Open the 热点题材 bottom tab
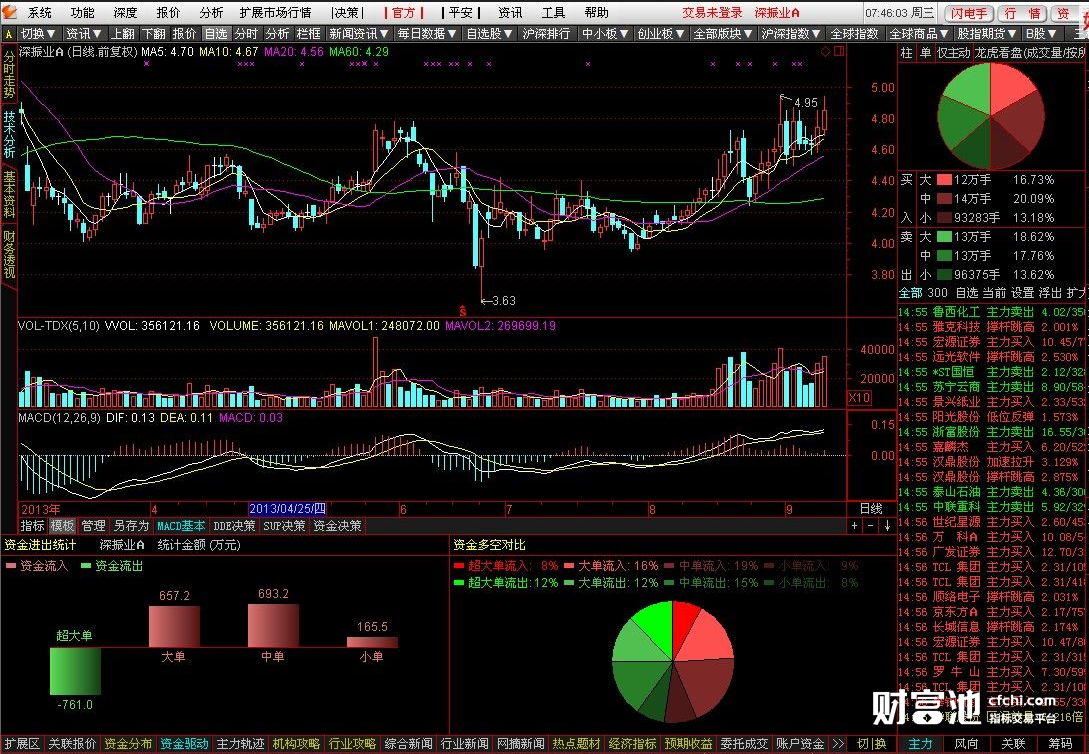The width and height of the screenshot is (1089, 754). pos(576,744)
